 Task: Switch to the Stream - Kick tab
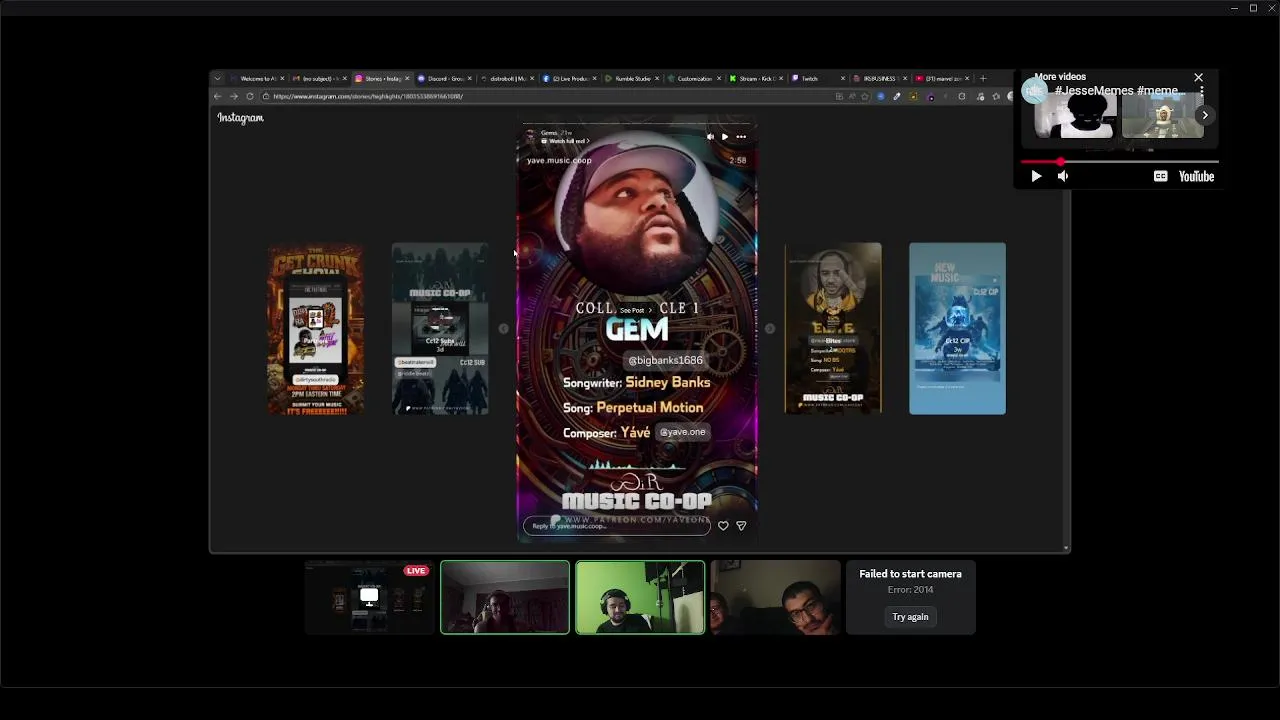756,78
